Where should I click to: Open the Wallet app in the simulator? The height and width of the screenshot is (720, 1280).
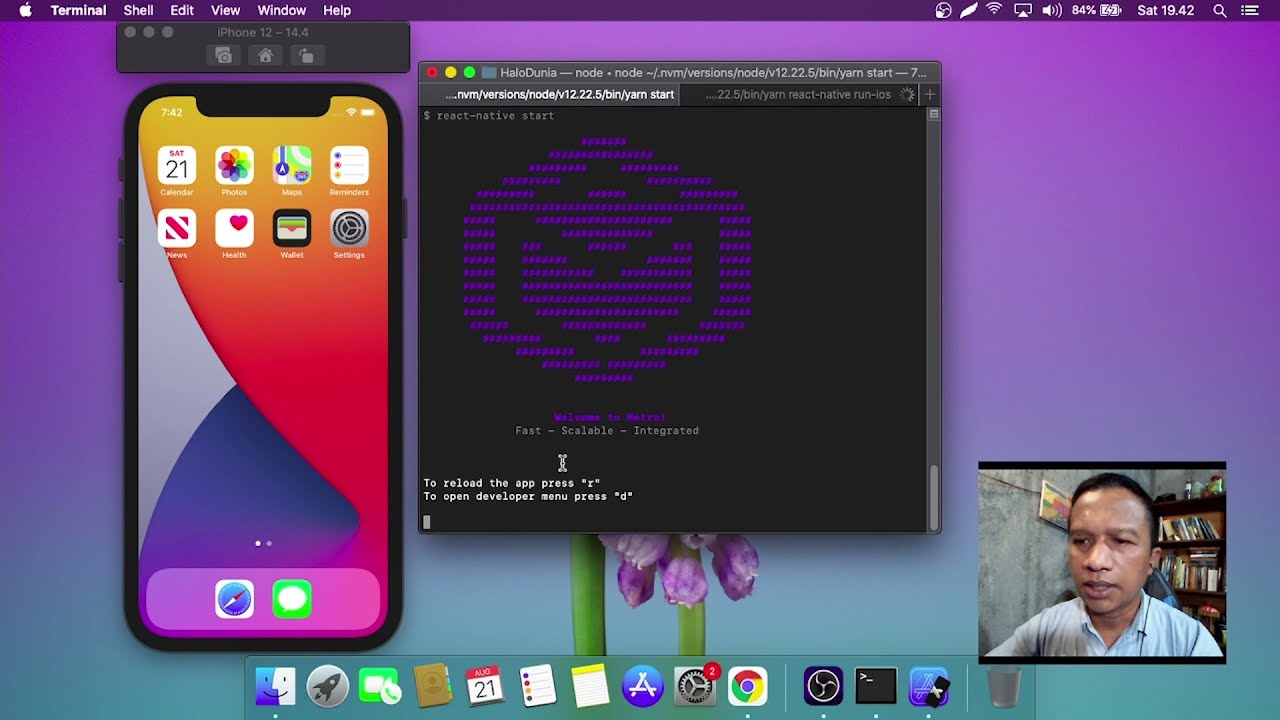point(292,229)
